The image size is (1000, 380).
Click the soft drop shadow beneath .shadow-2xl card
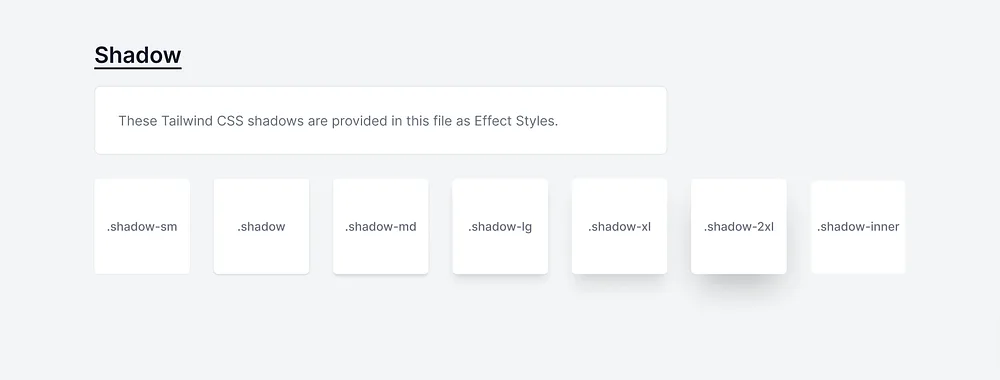[739, 287]
